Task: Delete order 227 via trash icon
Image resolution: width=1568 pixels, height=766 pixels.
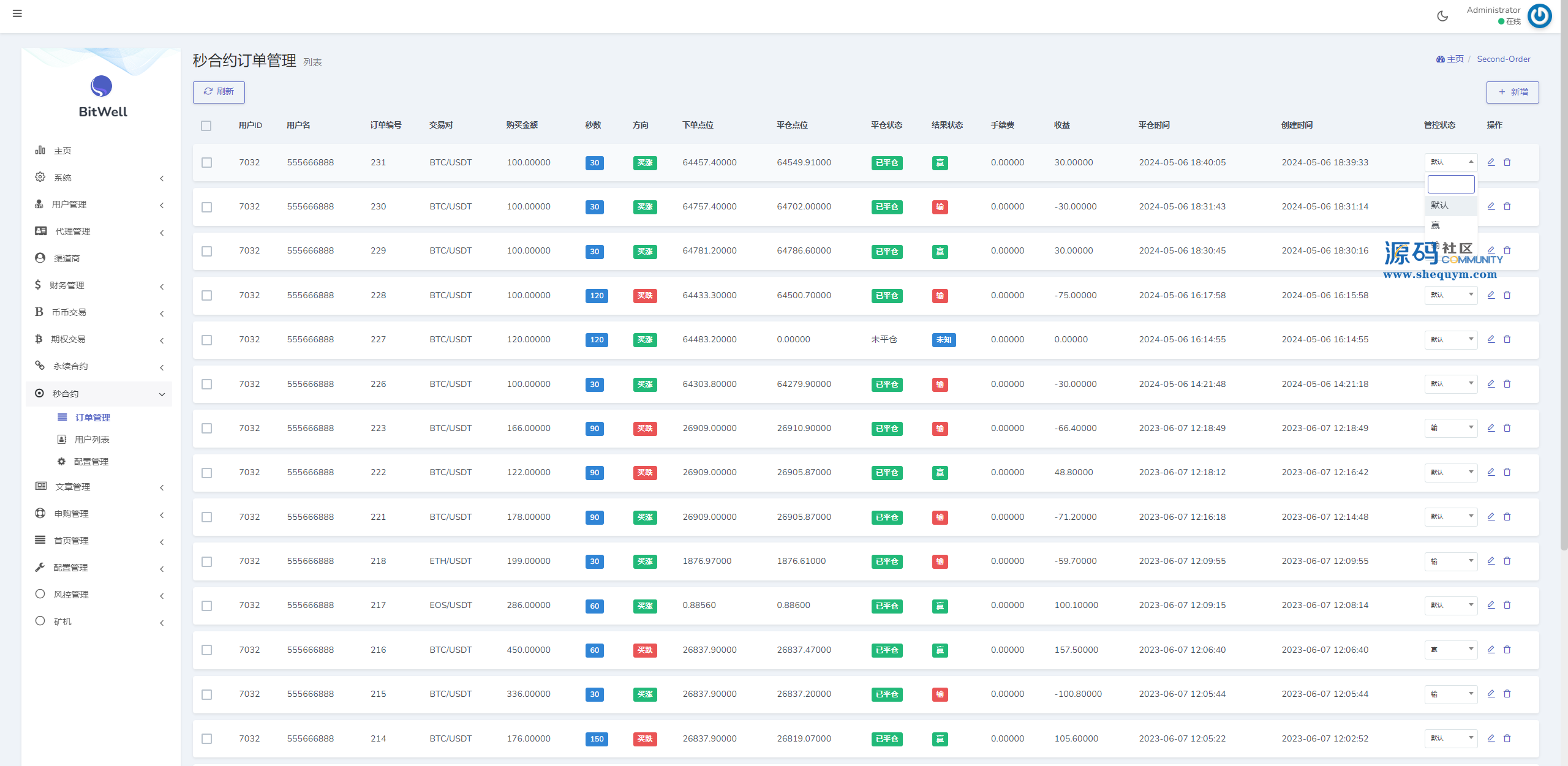Action: (x=1507, y=339)
